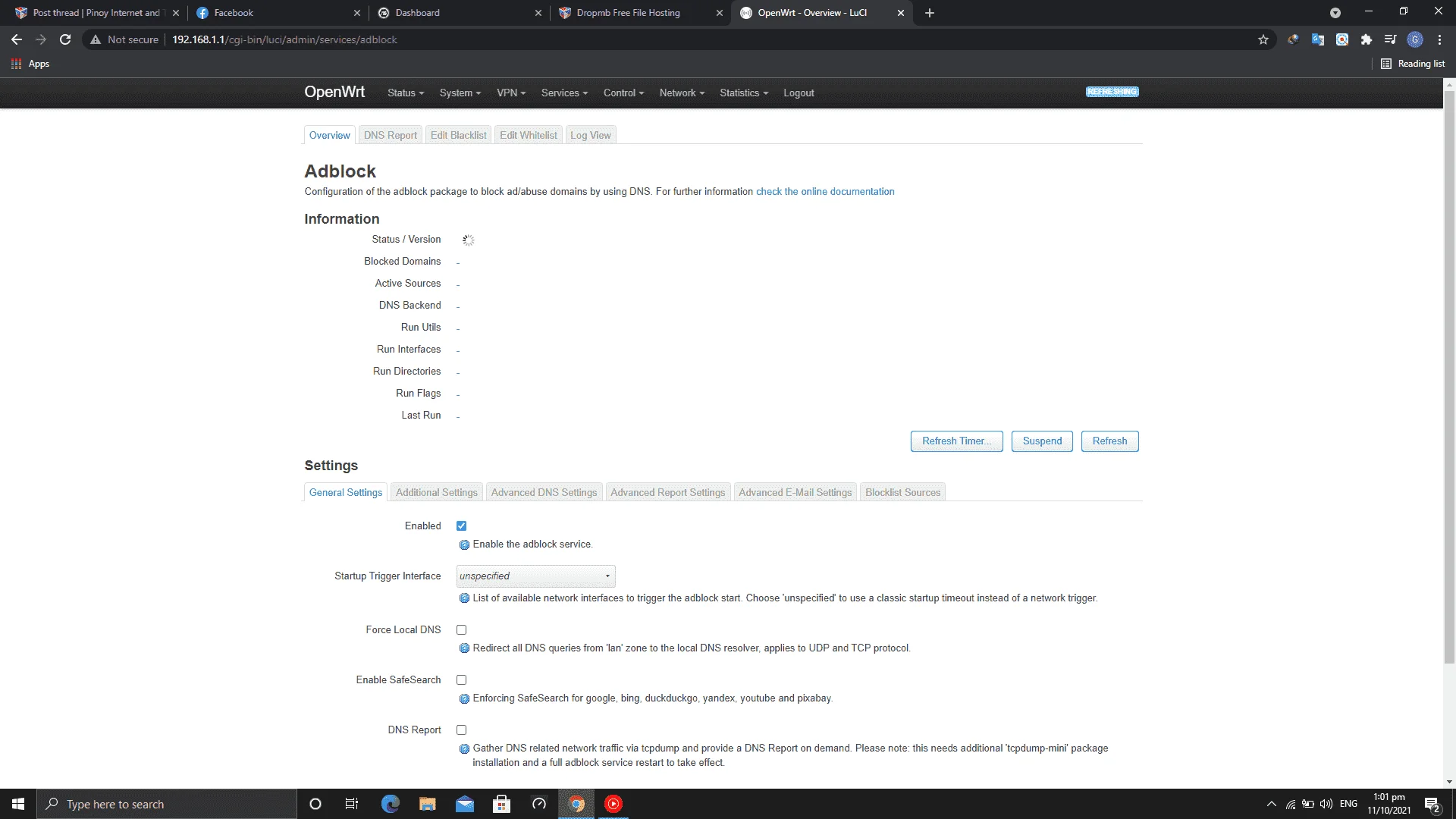Open the Windows Start menu
Viewport: 1456px width, 819px height.
pos(18,804)
